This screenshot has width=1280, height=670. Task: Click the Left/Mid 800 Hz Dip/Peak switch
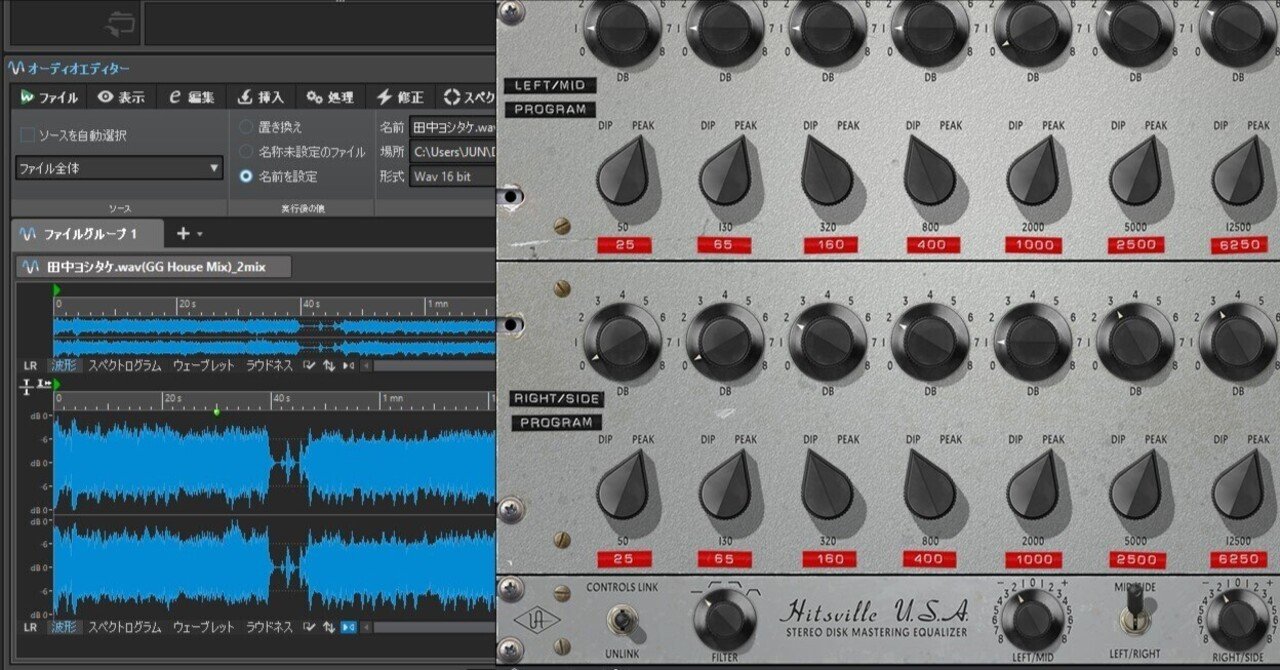tap(929, 172)
